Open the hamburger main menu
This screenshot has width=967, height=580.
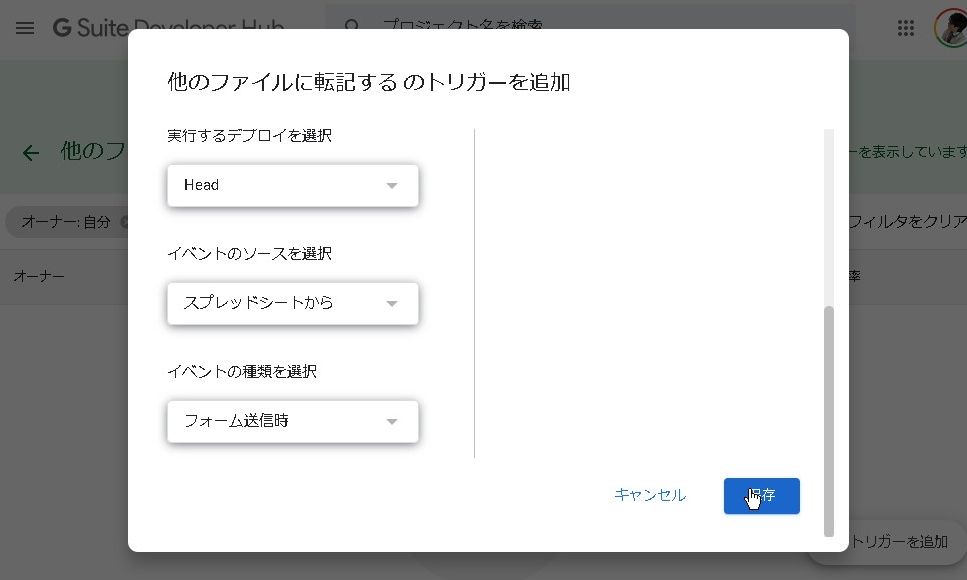[25, 28]
